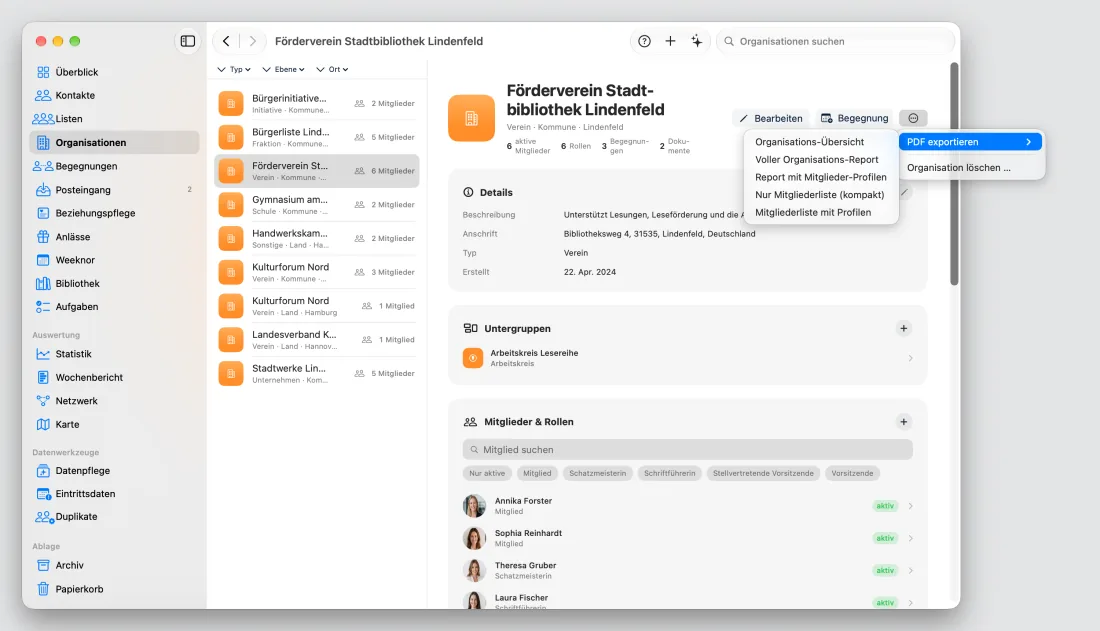Open Archiv in the sidebar
Screen dimensions: 1100x631
[x=114, y=565]
